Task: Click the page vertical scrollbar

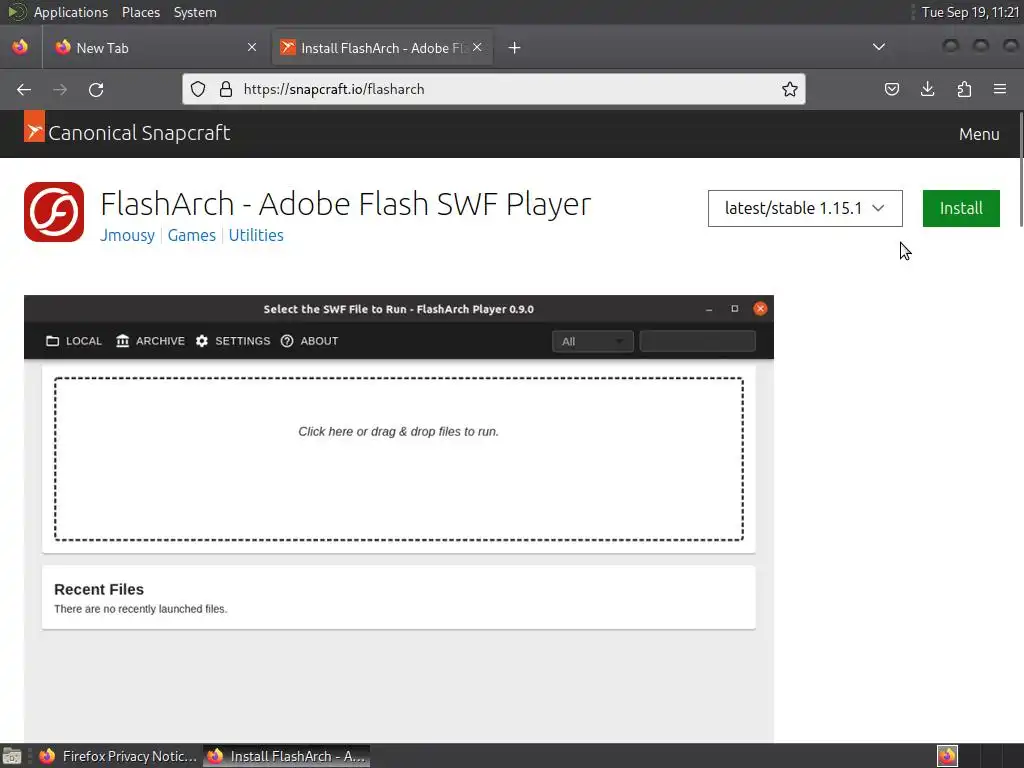Action: pyautogui.click(x=1020, y=170)
